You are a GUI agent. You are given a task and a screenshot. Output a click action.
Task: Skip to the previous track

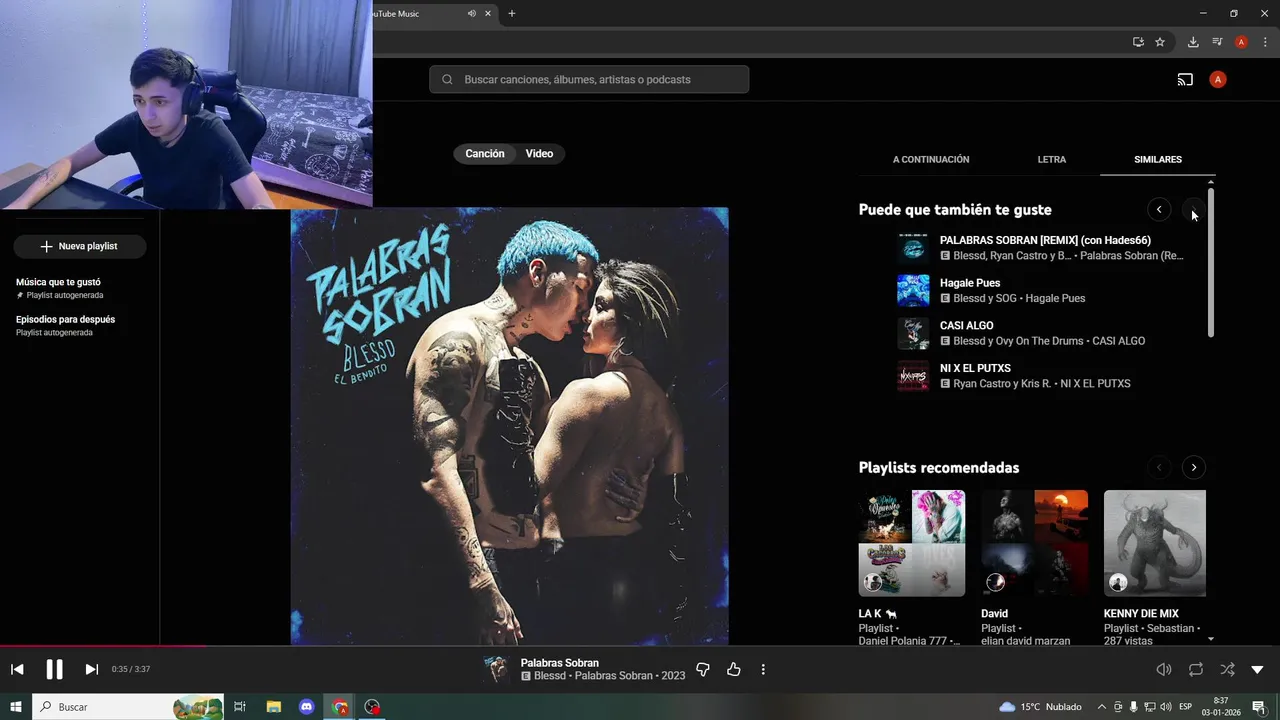click(17, 669)
